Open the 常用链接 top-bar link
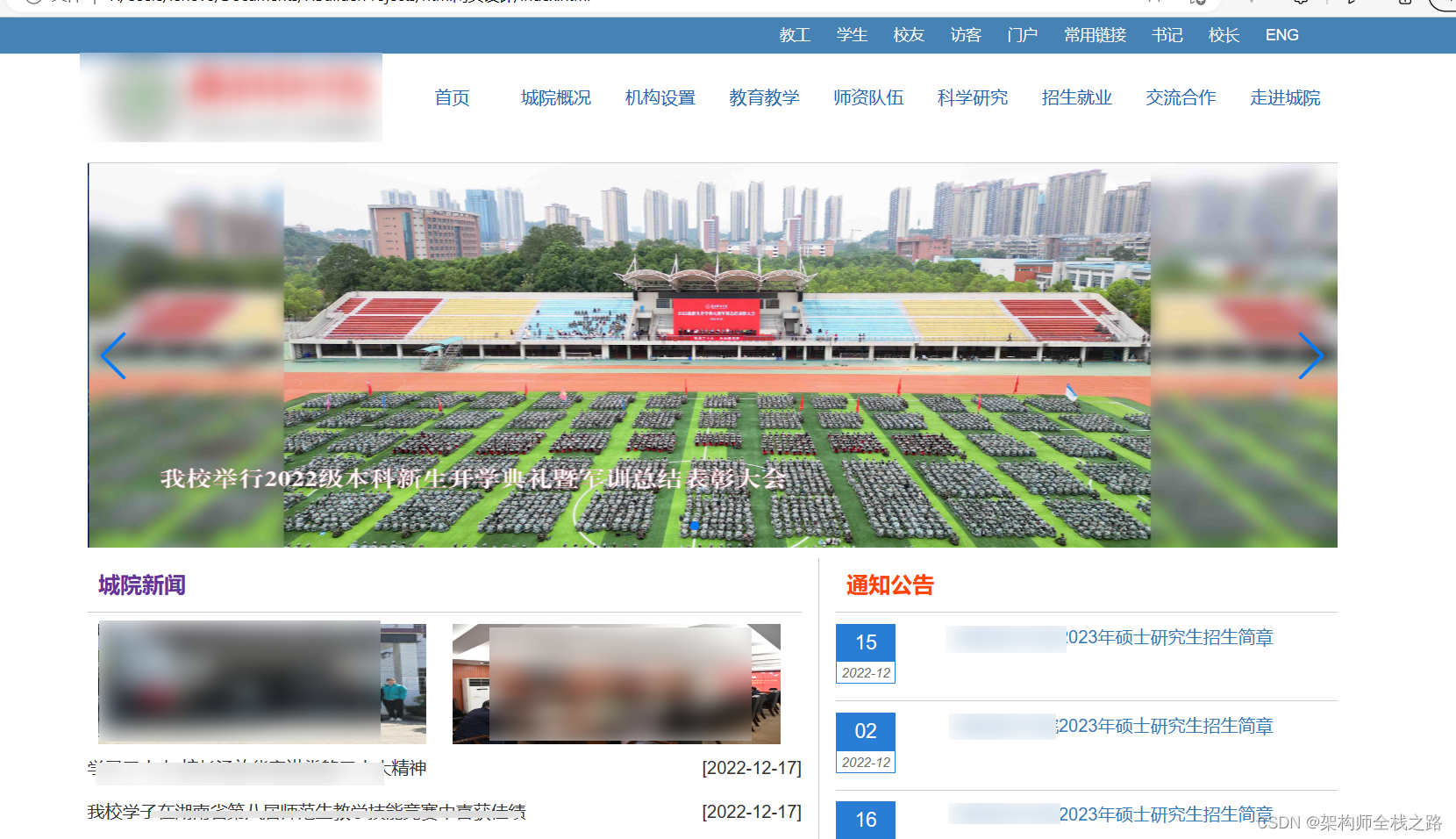This screenshot has height=839, width=1456. [1095, 35]
